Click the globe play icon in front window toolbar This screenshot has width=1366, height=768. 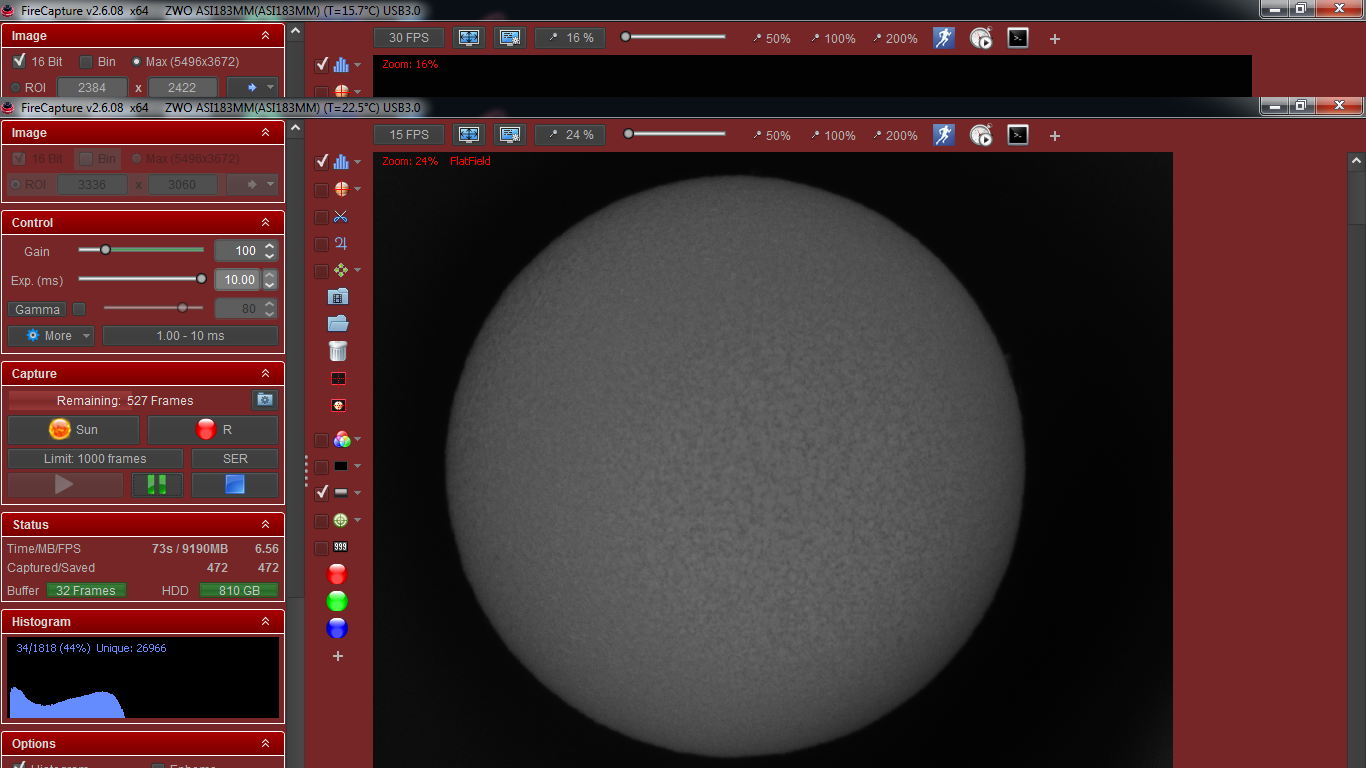click(981, 135)
